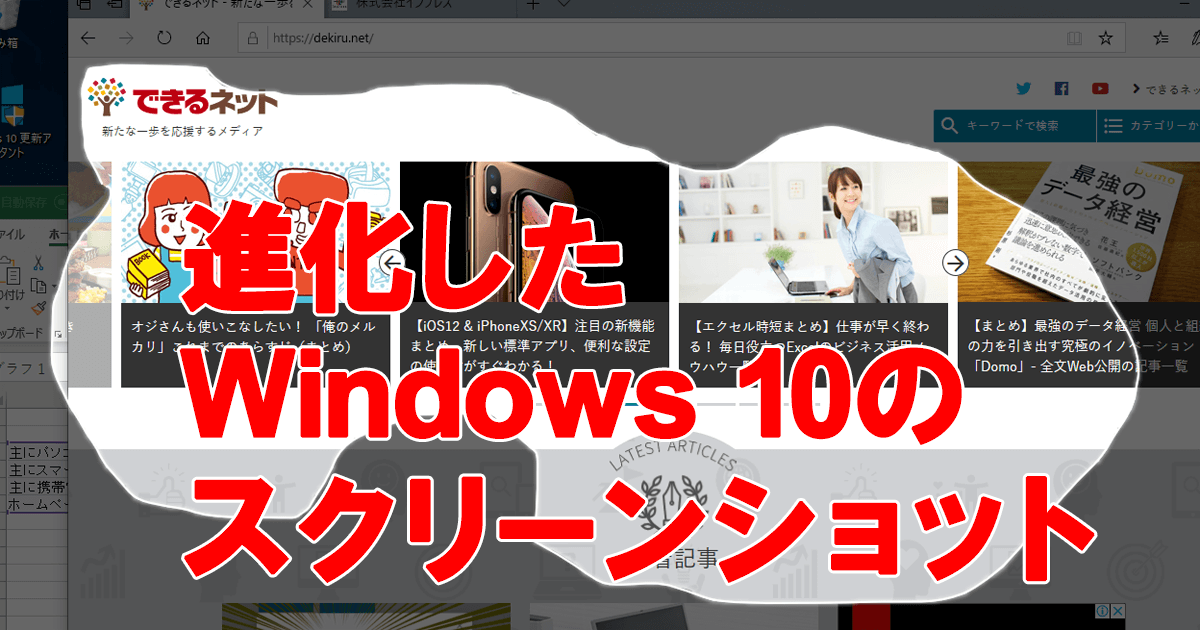This screenshot has height=630, width=1200.
Task: Open the エクセル時短まとめ article image
Action: 813,232
